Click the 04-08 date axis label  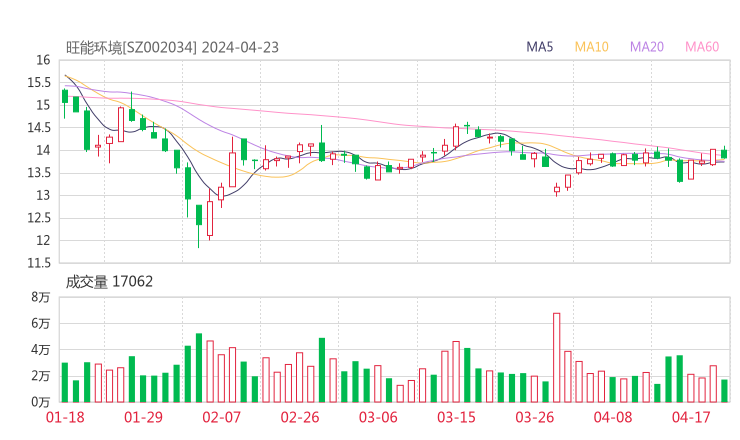point(613,417)
